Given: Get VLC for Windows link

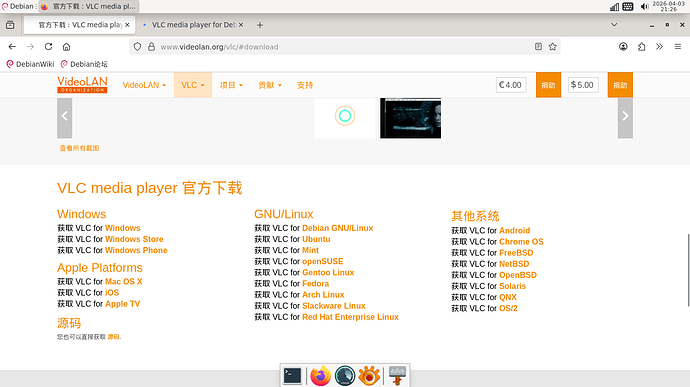Looking at the screenshot, I should coord(122,228).
